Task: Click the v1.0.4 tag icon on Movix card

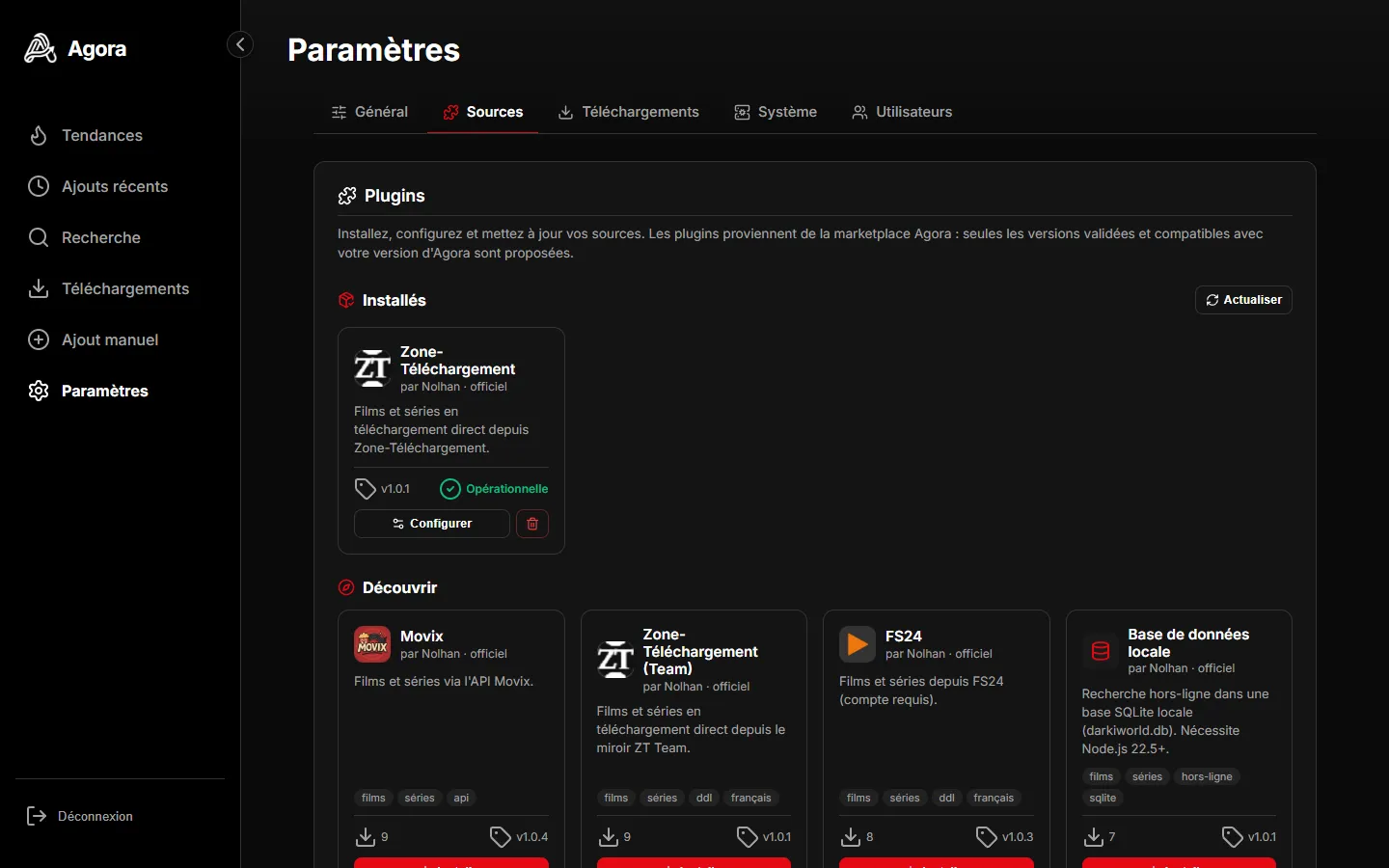Action: coord(501,837)
